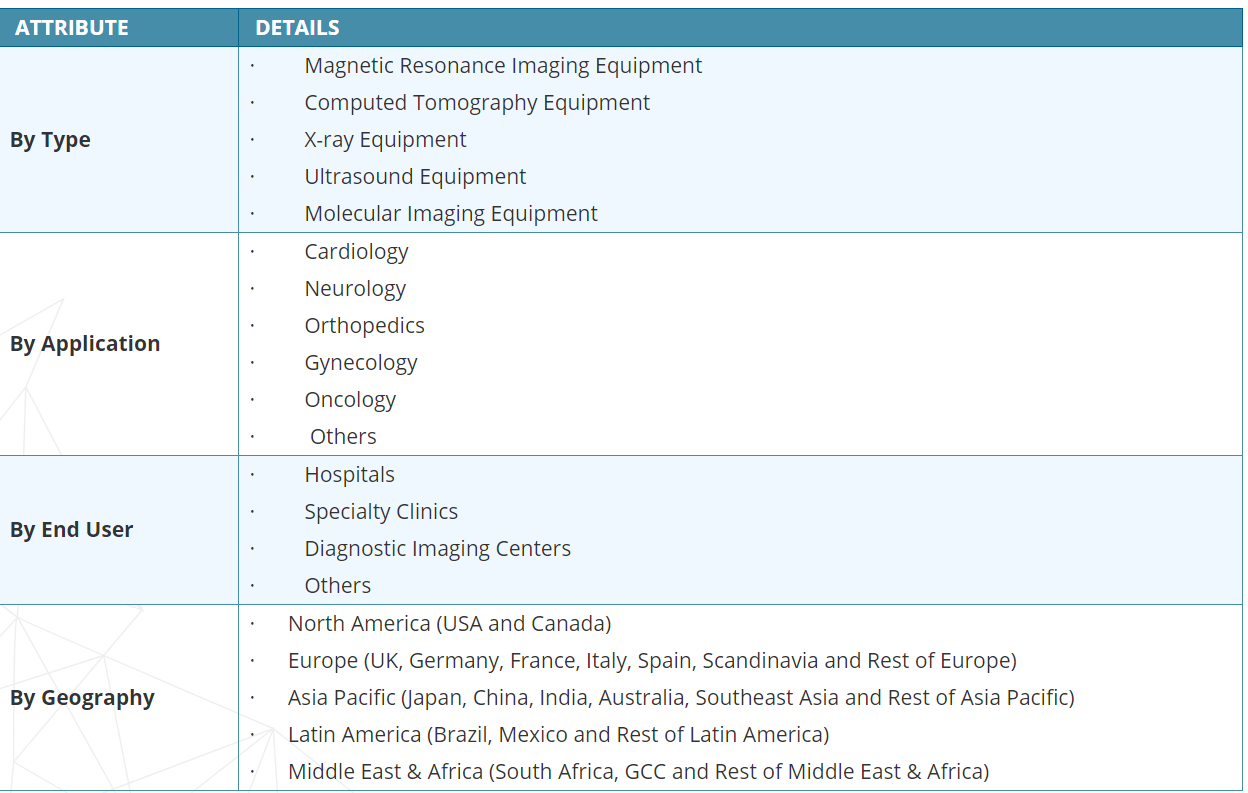The width and height of the screenshot is (1248, 793).
Task: Click Magnetic Resonance Imaging Equipment entry
Action: point(503,66)
